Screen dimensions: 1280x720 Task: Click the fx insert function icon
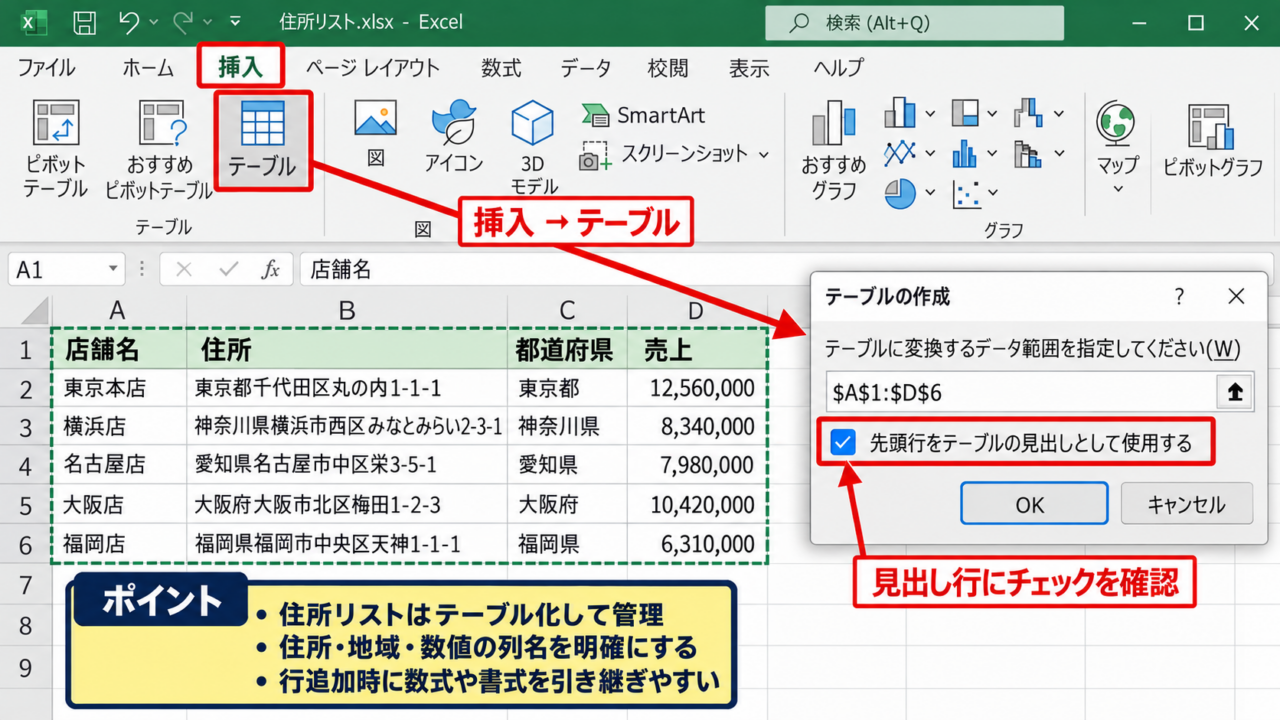tap(270, 269)
